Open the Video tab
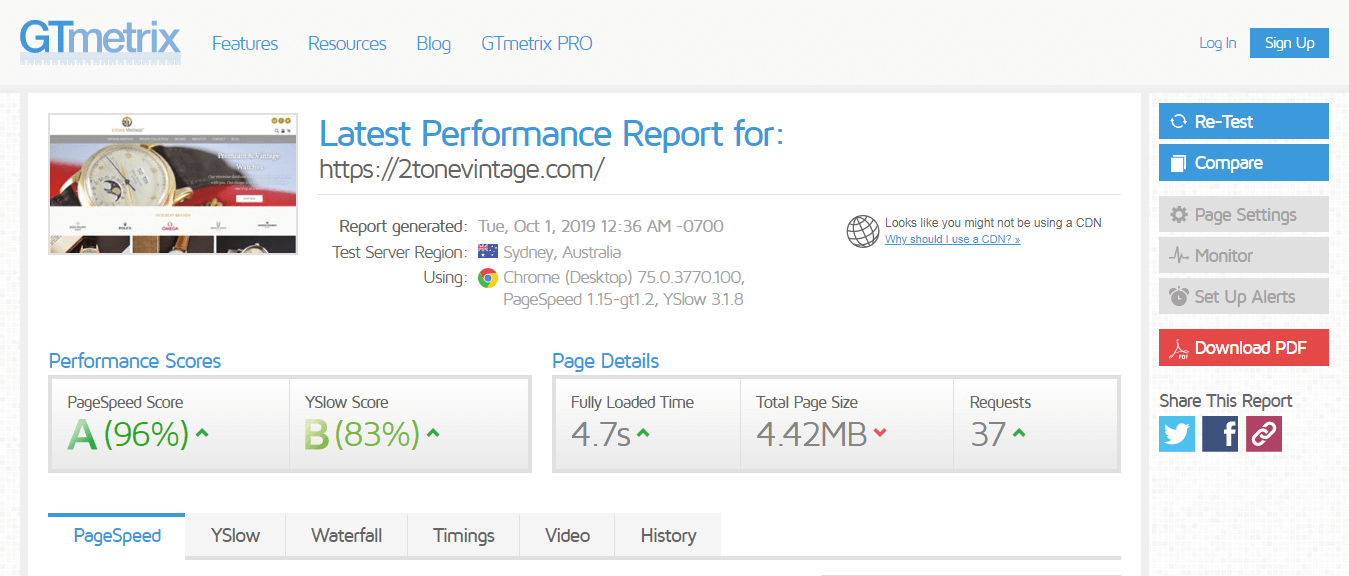1349x576 pixels. pyautogui.click(x=567, y=536)
